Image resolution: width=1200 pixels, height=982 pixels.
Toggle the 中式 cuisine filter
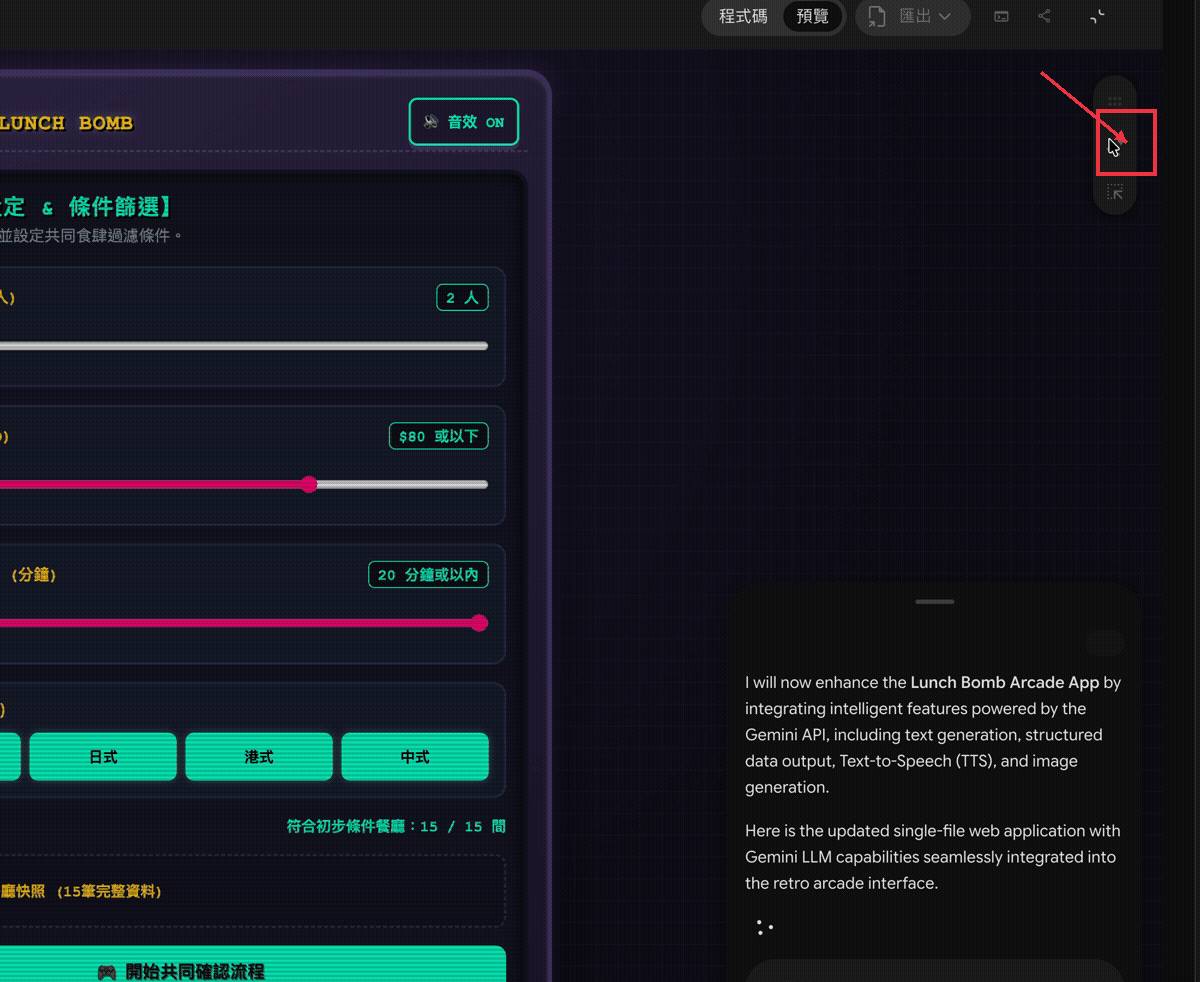[415, 757]
